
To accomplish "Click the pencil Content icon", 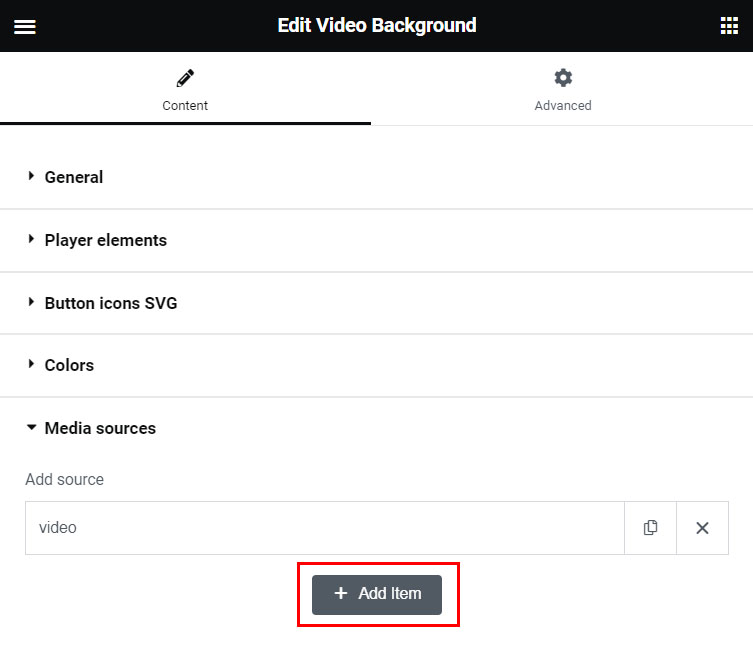I will point(185,78).
